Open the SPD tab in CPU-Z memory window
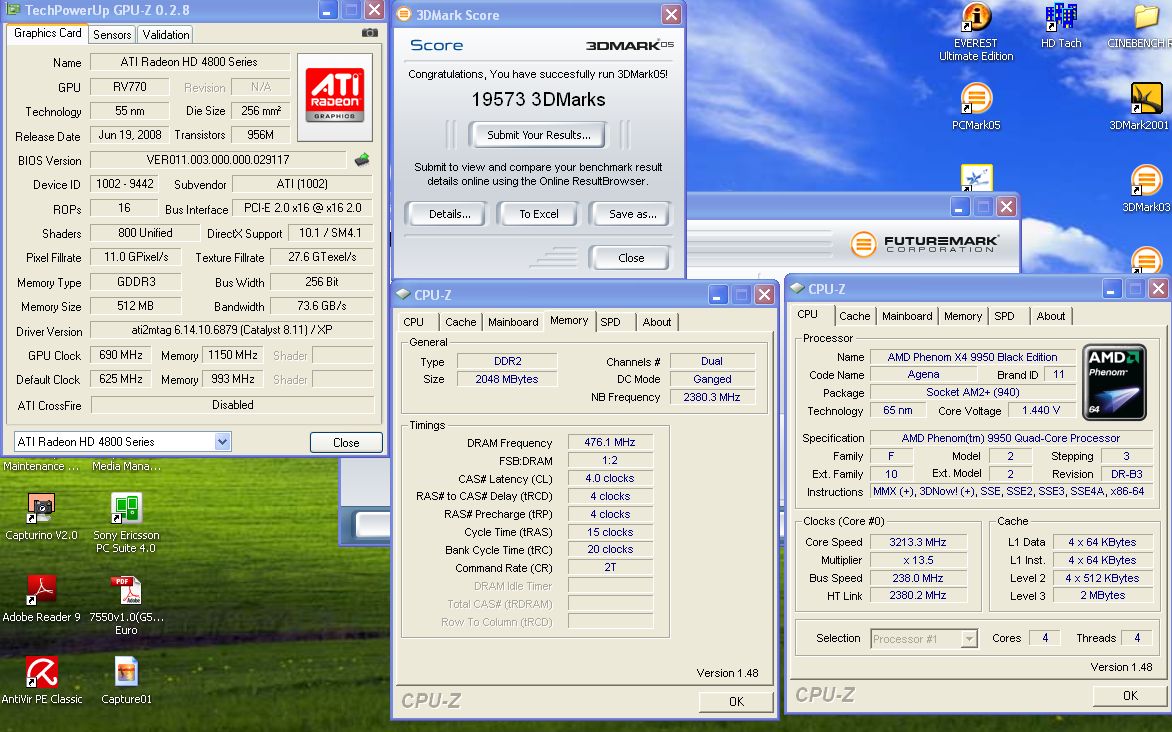The image size is (1172, 732). pyautogui.click(x=611, y=322)
